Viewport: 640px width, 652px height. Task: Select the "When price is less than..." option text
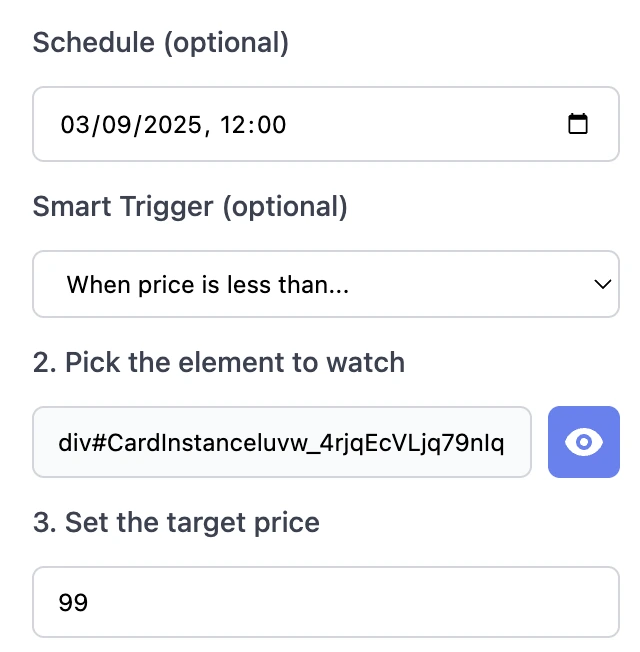pos(208,284)
